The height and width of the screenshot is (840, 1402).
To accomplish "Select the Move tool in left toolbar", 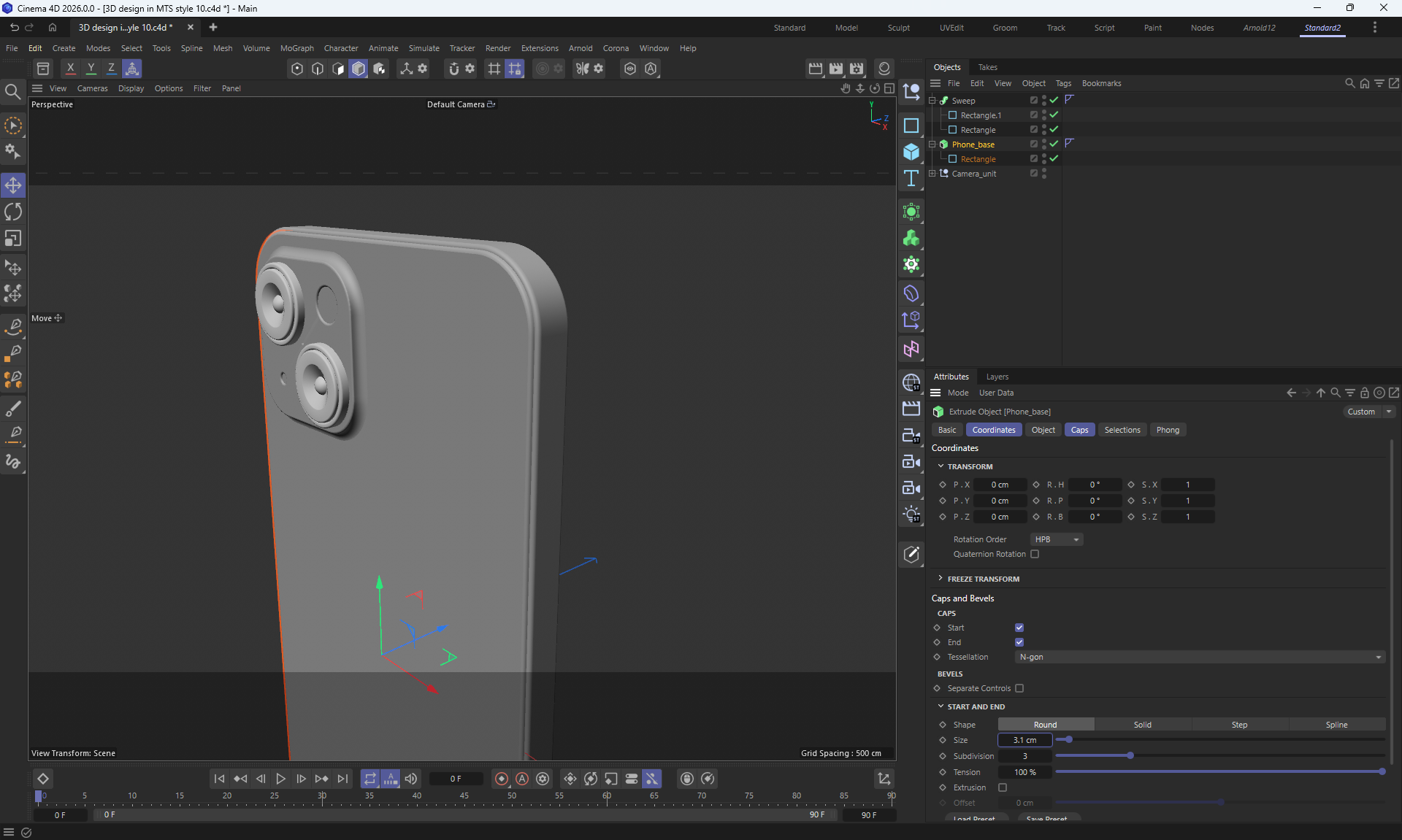I will pyautogui.click(x=13, y=185).
